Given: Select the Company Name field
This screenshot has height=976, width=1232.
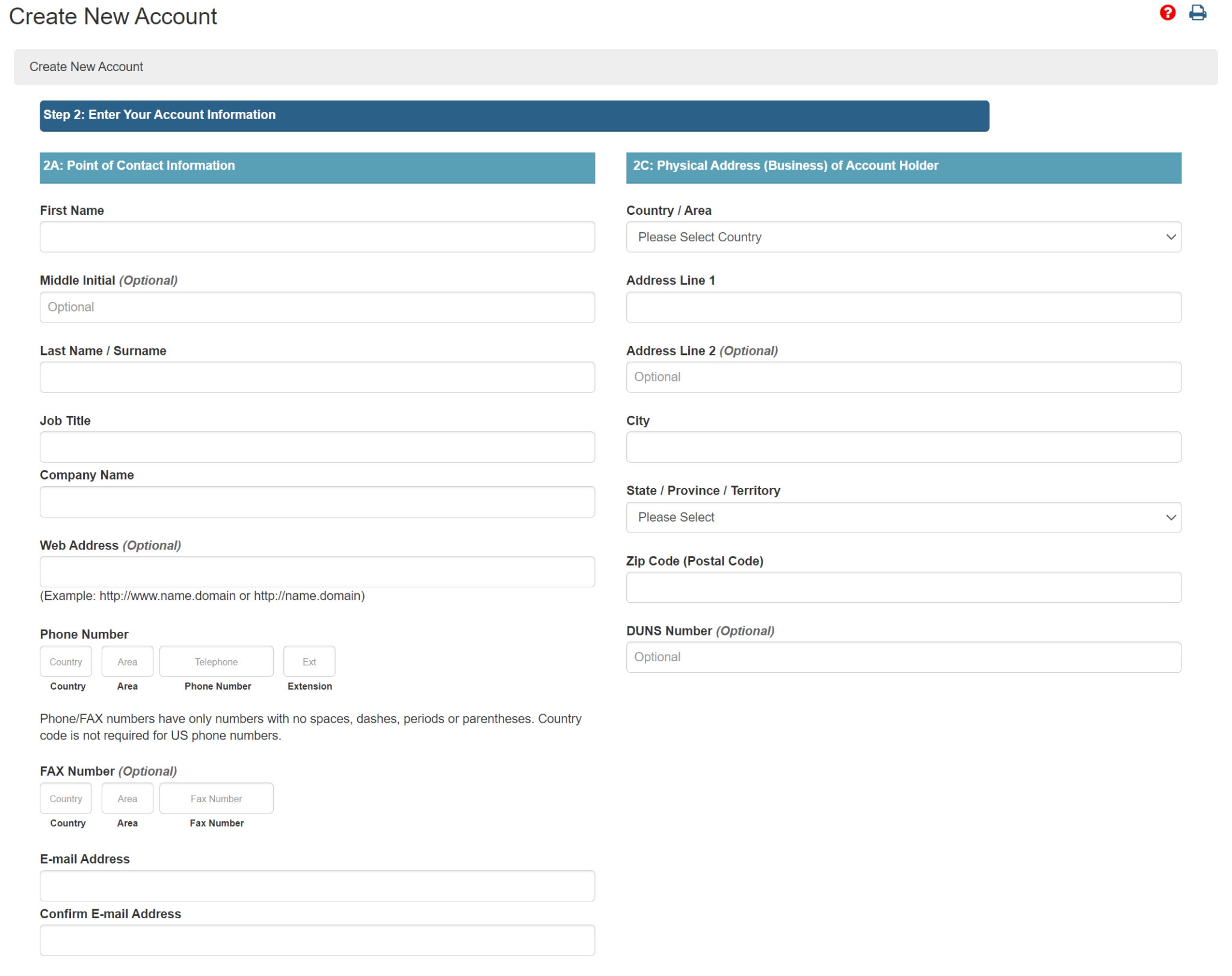Looking at the screenshot, I should point(317,501).
